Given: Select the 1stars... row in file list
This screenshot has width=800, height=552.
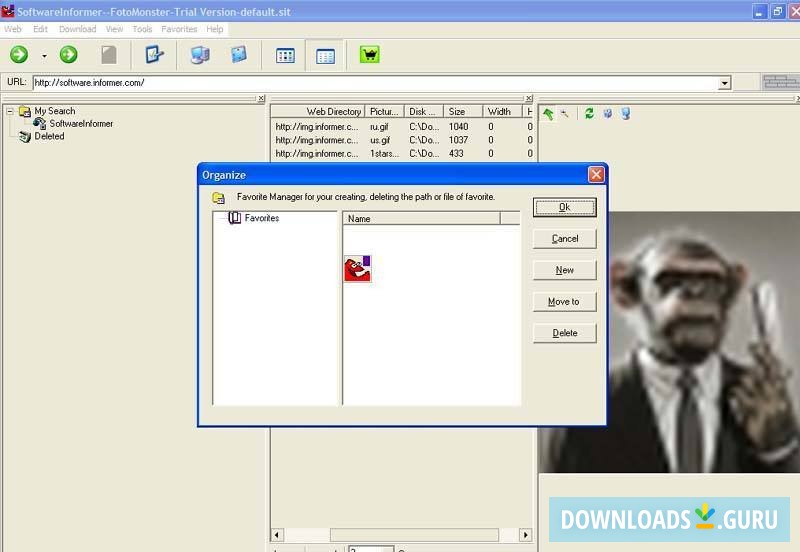Looking at the screenshot, I should point(402,153).
